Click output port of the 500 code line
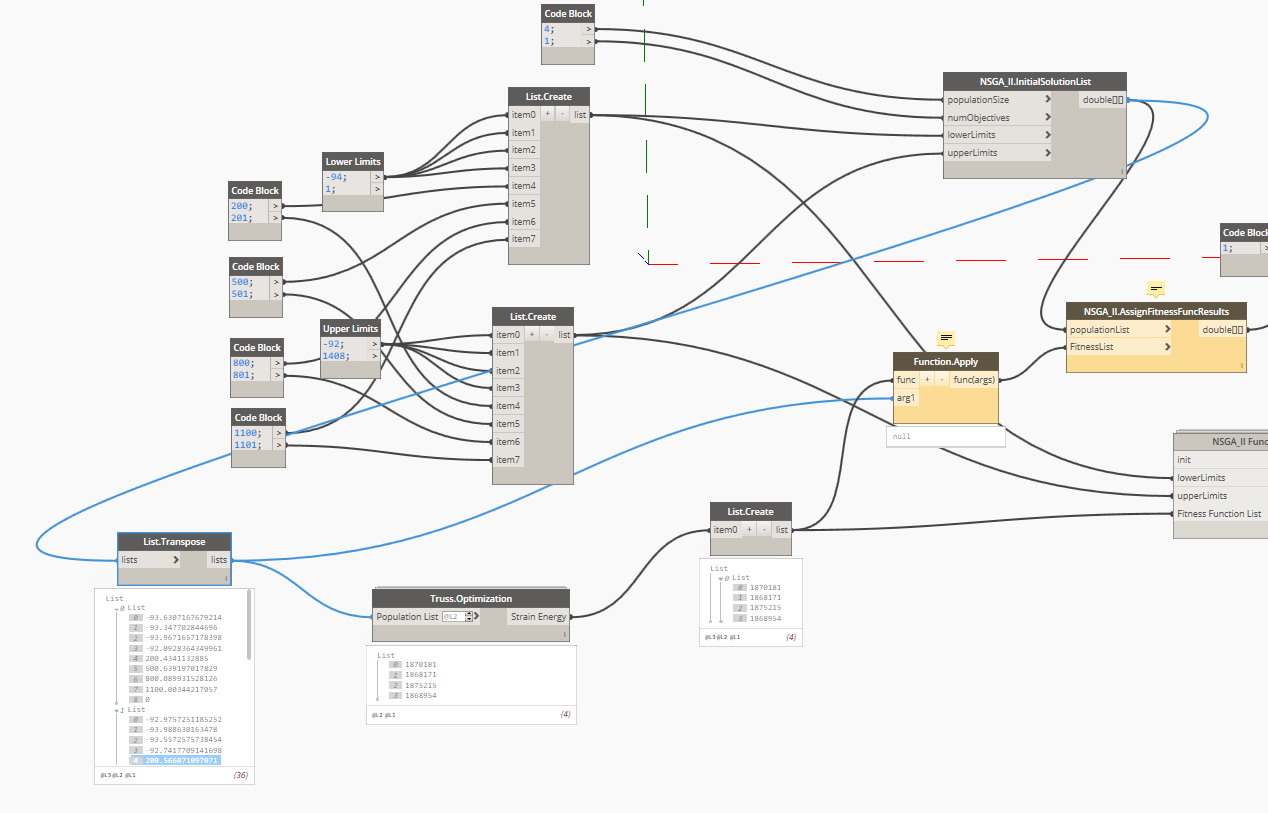1268x813 pixels. 276,282
